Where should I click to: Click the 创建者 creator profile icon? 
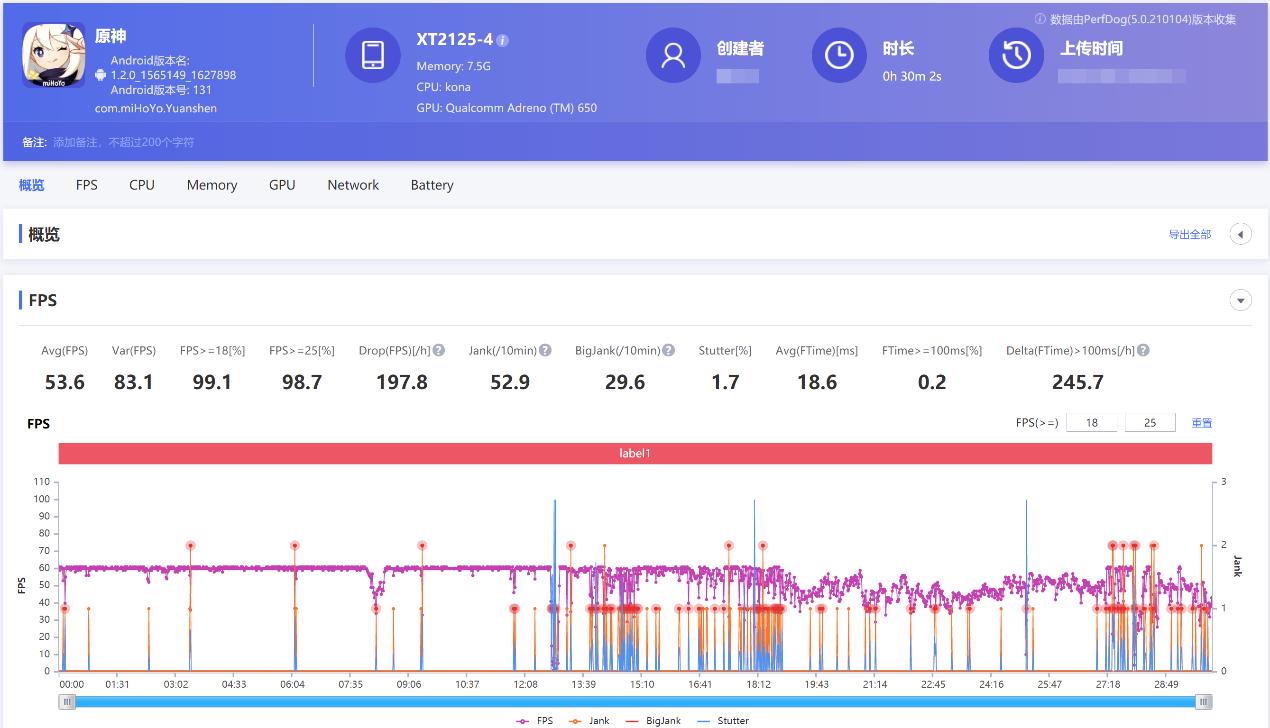click(673, 56)
